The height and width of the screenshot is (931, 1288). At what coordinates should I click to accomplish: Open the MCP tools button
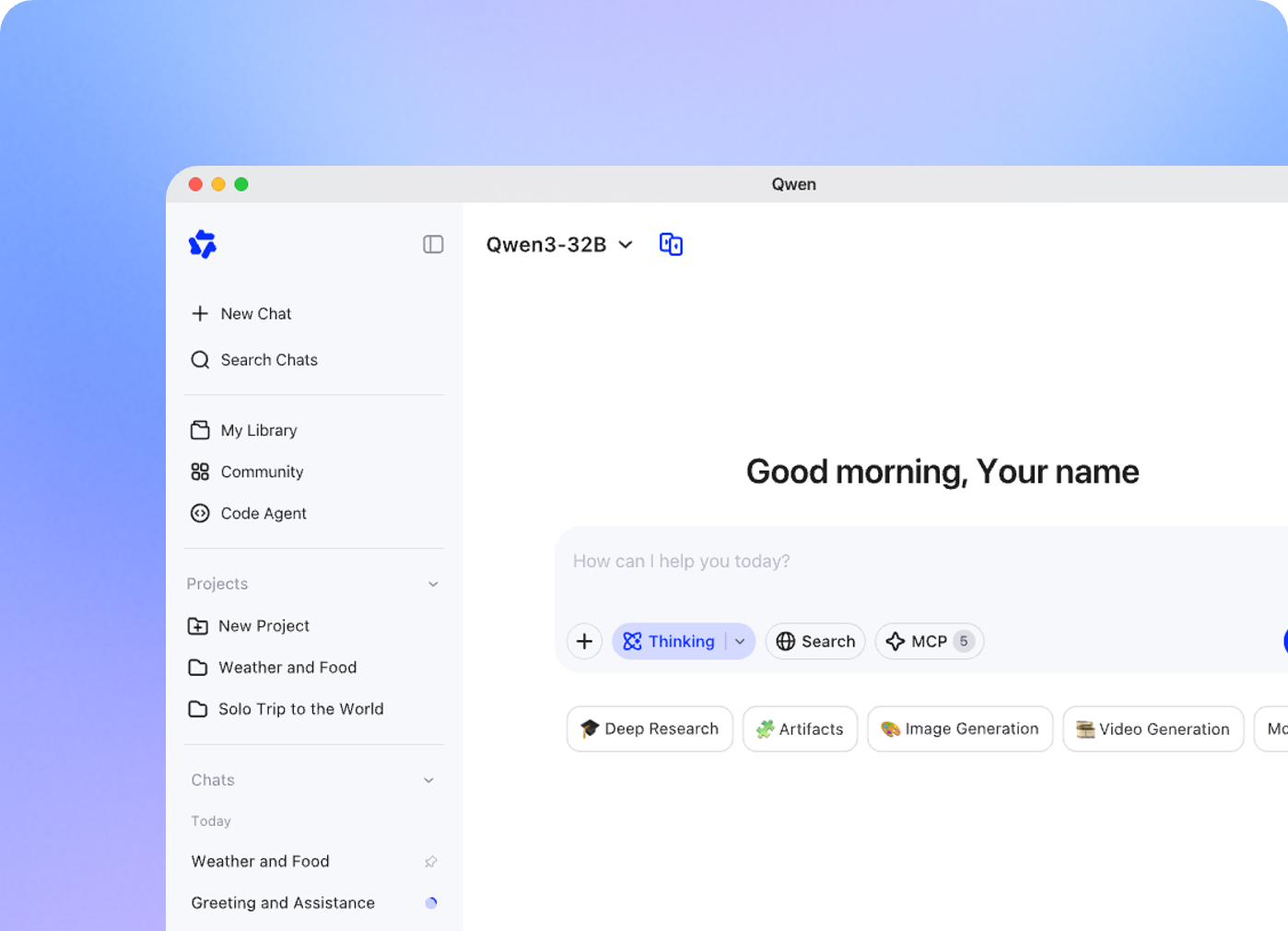click(930, 641)
